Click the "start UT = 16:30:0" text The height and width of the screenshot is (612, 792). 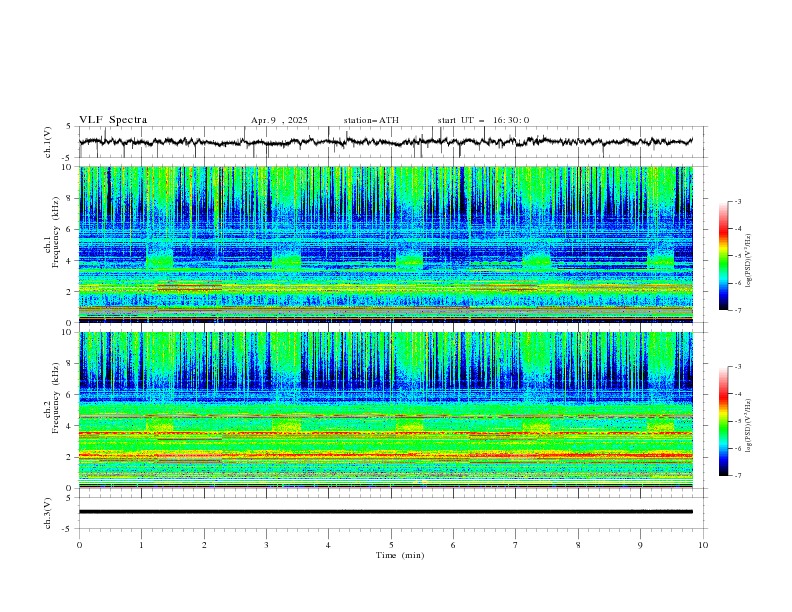pyautogui.click(x=483, y=120)
